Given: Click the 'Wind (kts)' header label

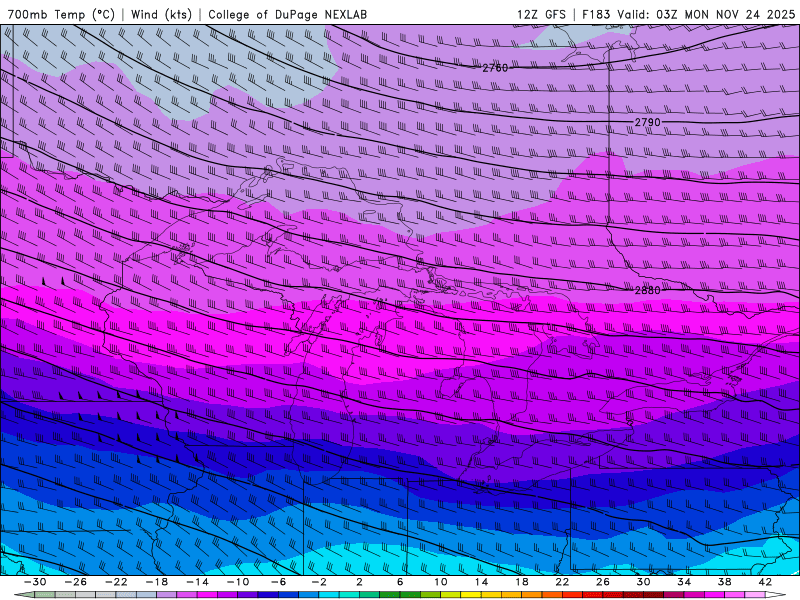Looking at the screenshot, I should tap(161, 14).
